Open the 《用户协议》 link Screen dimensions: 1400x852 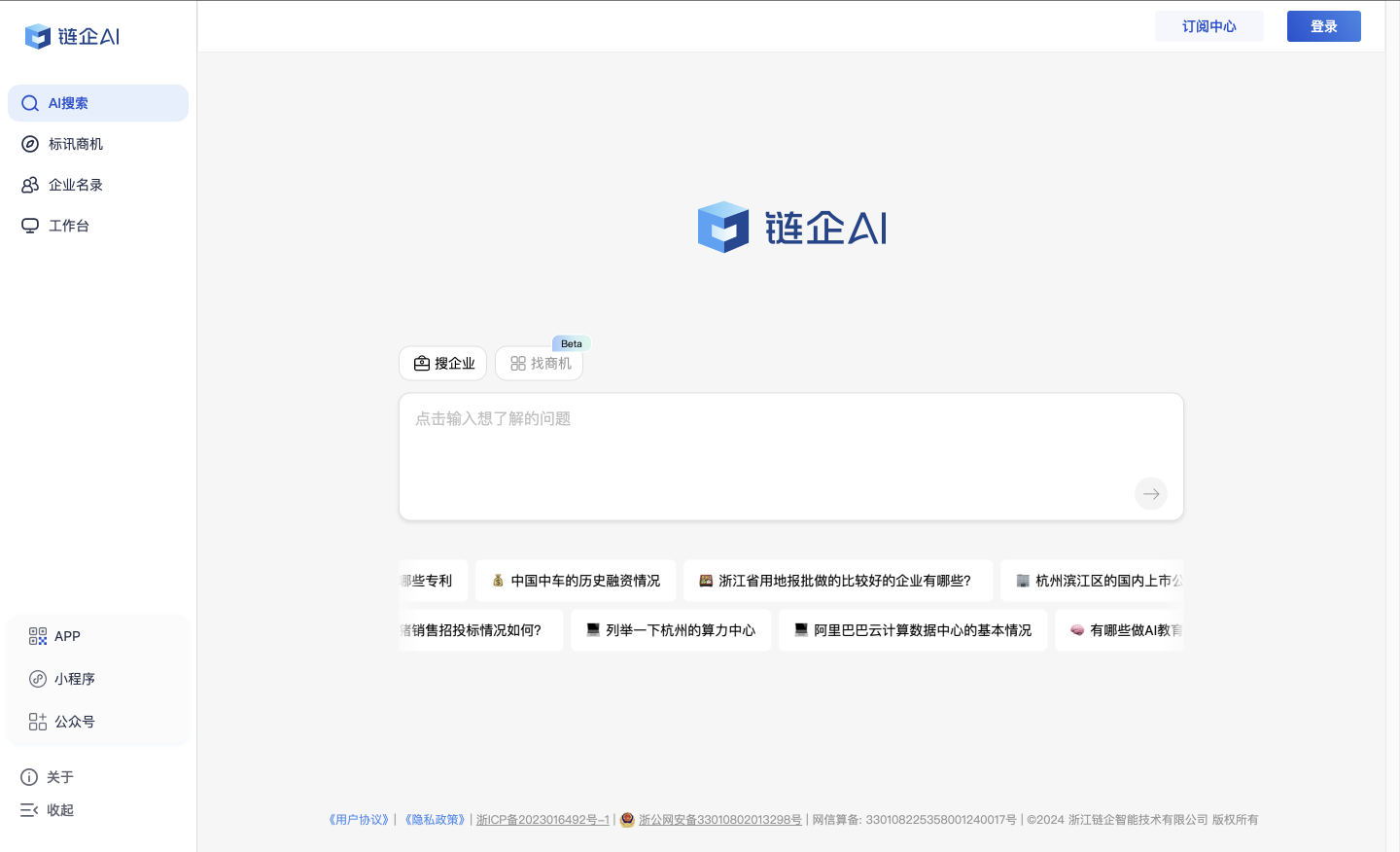(359, 820)
